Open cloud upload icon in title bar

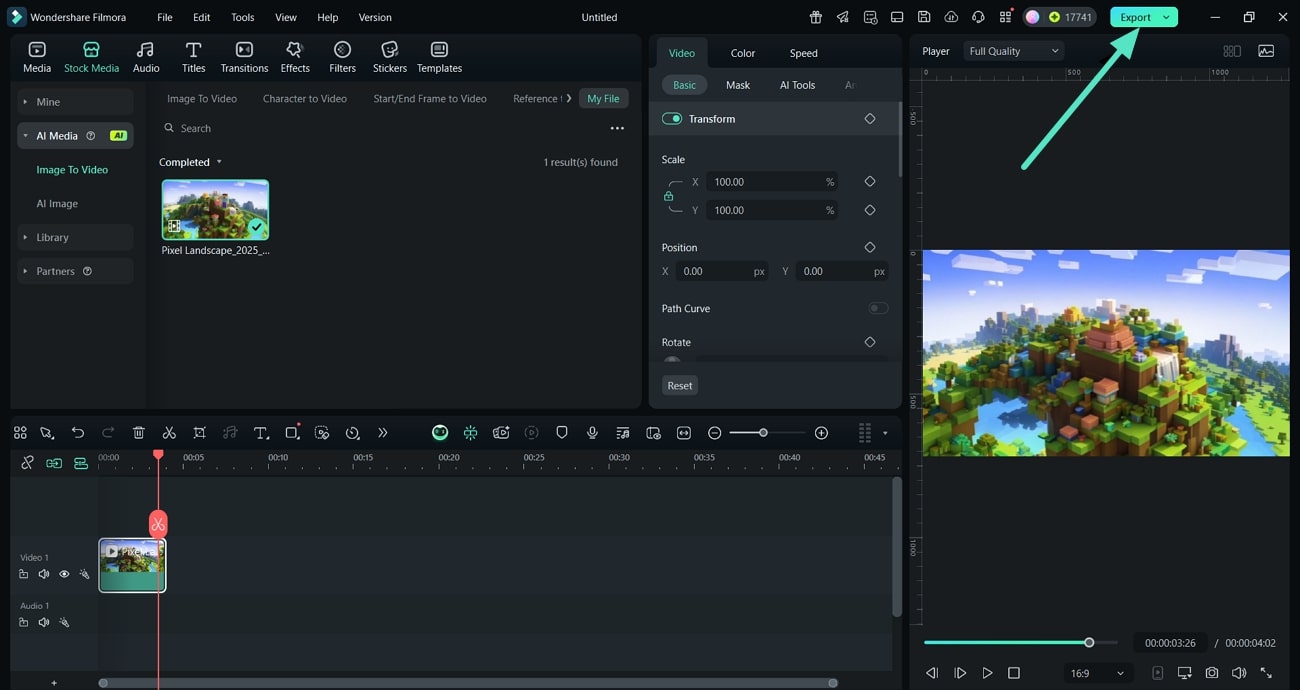pos(951,17)
